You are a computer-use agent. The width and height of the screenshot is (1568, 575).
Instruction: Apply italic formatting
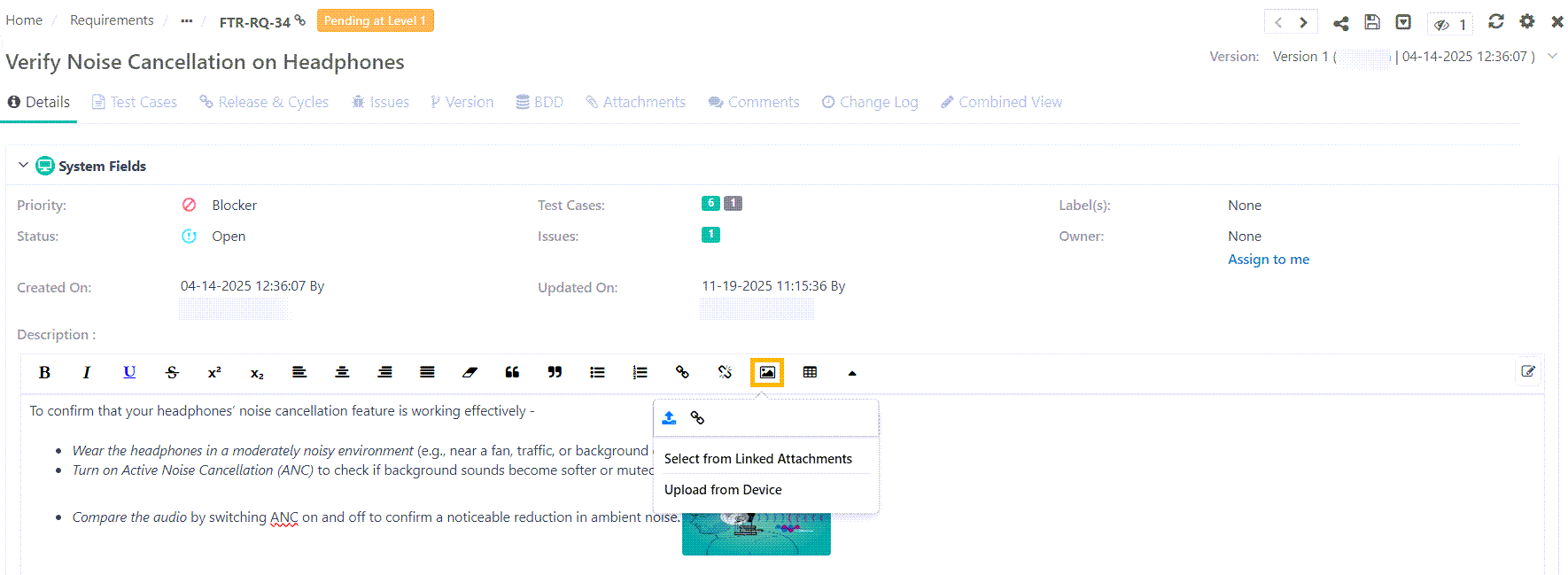87,372
